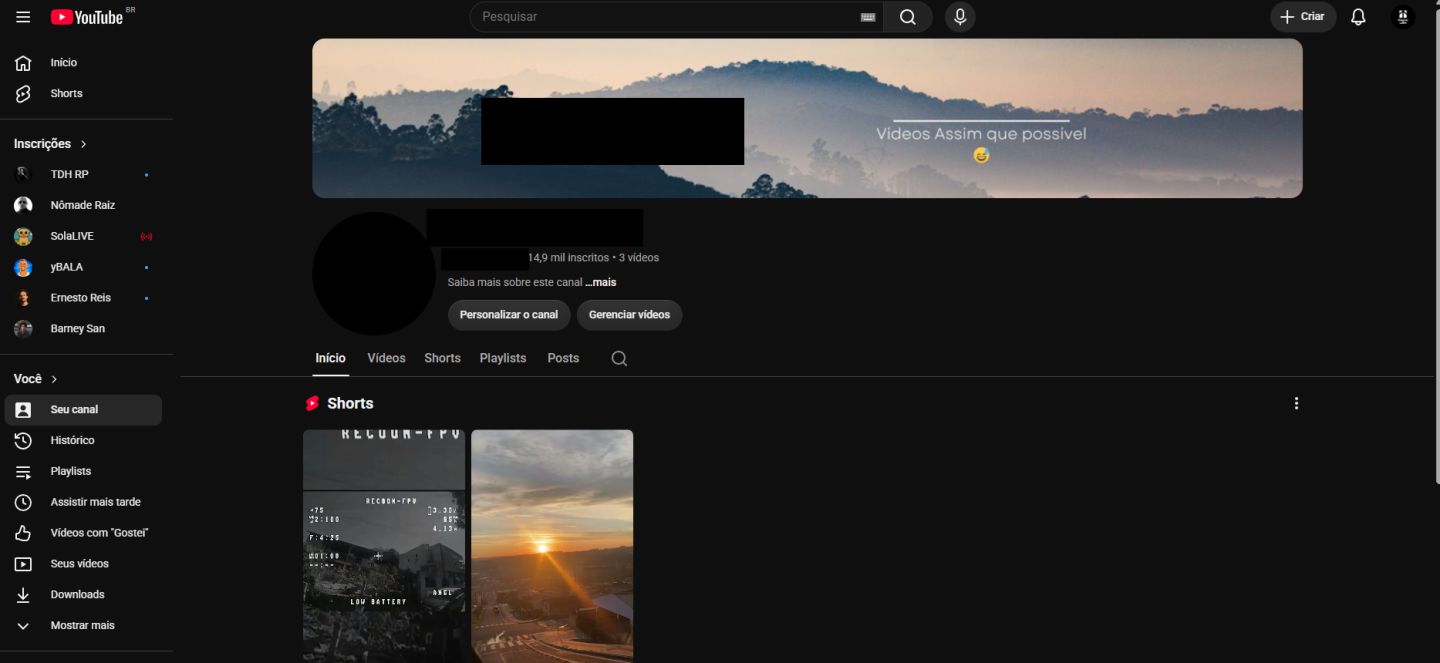Open the Criar dropdown button
The image size is (1440, 663).
pyautogui.click(x=1303, y=17)
